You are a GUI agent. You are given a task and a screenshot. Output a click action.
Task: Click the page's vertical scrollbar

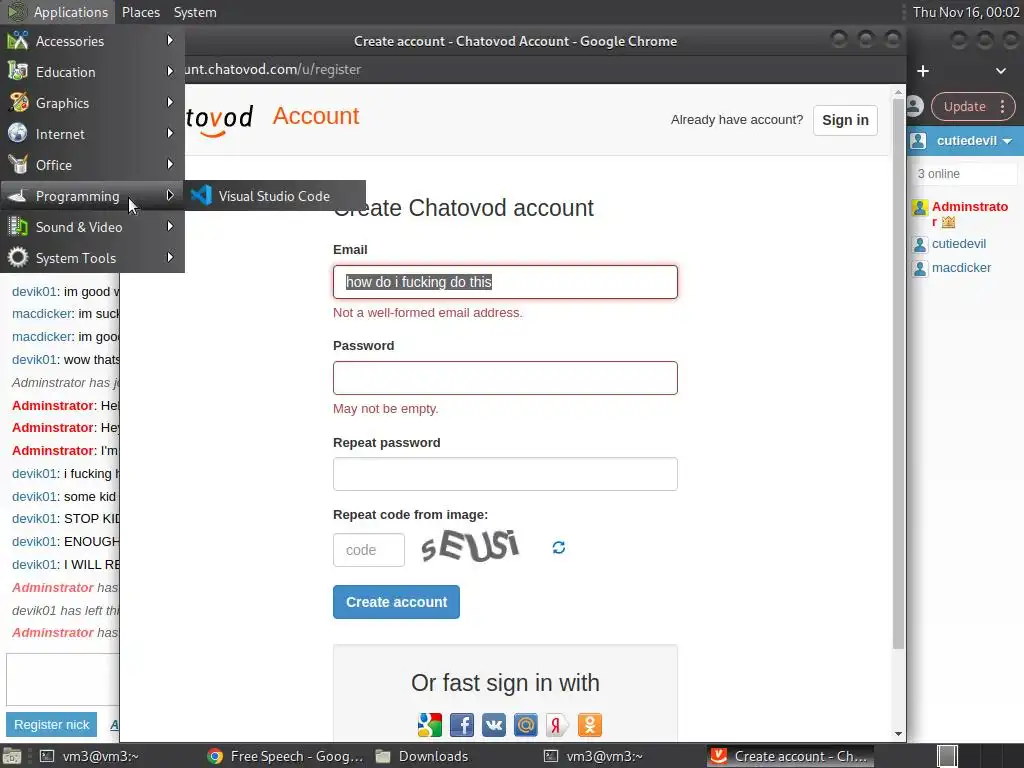(899, 372)
